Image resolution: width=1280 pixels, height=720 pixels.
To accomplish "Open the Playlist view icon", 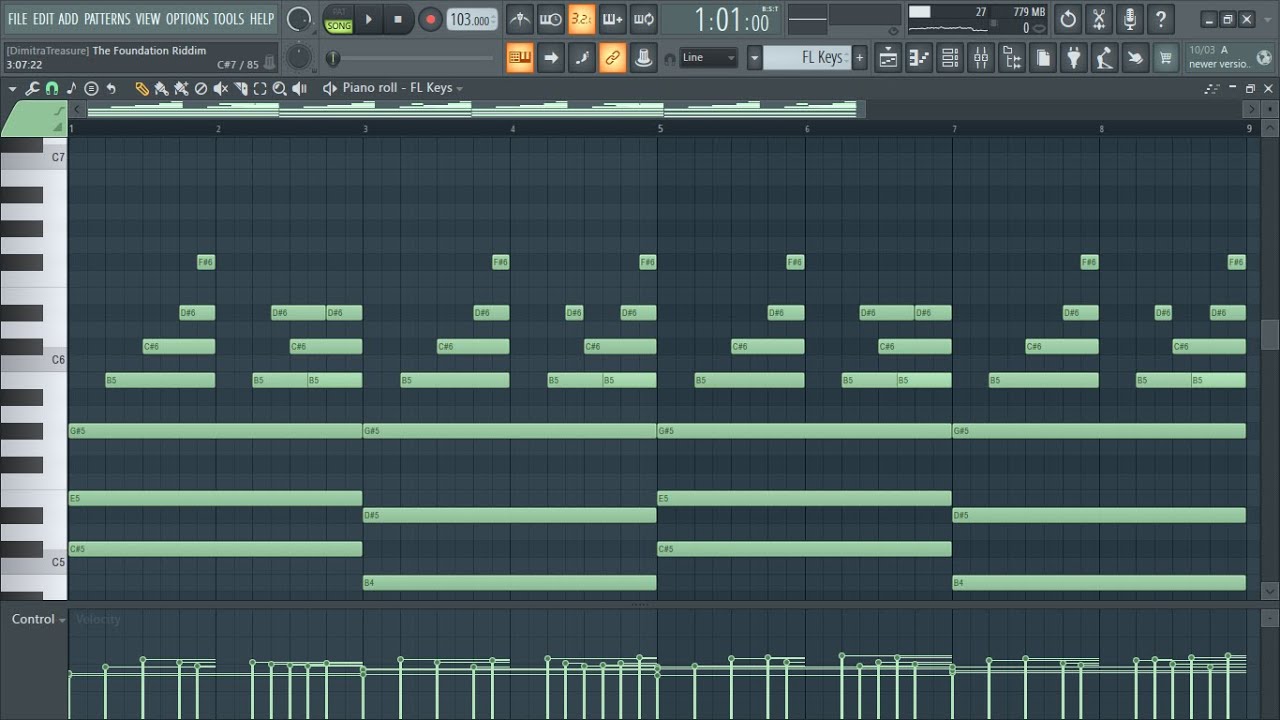I will (888, 58).
